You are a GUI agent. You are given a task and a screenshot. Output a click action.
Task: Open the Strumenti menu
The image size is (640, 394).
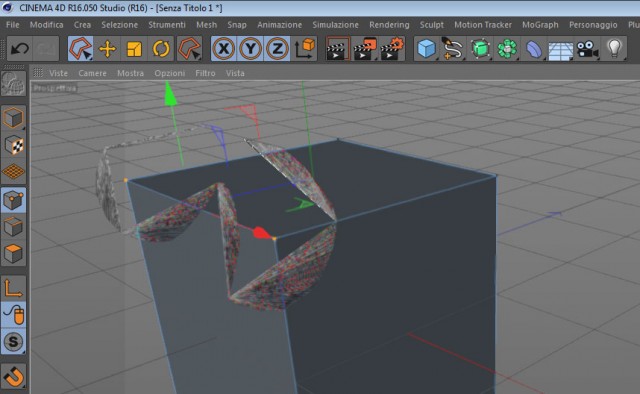tap(167, 25)
